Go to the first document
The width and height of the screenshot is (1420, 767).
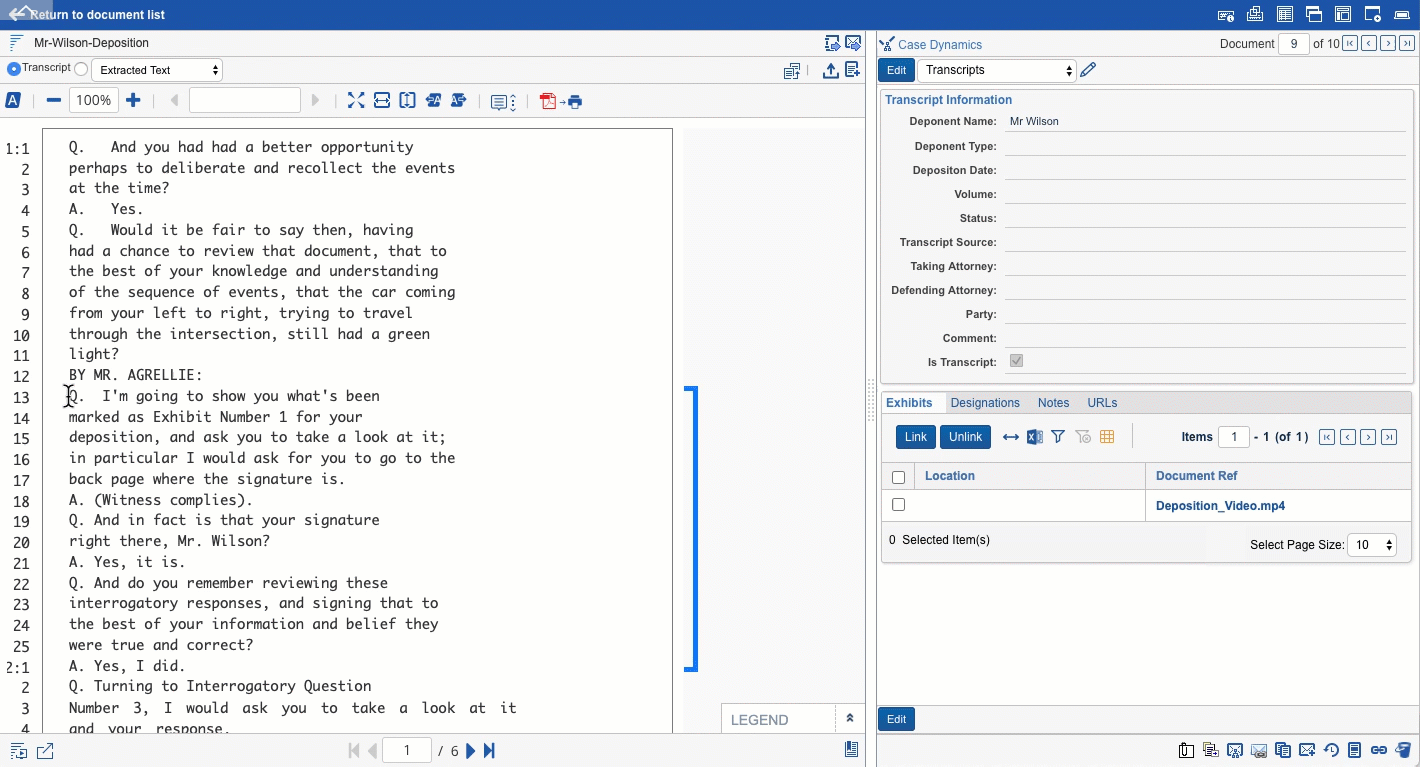pyautogui.click(x=1350, y=44)
